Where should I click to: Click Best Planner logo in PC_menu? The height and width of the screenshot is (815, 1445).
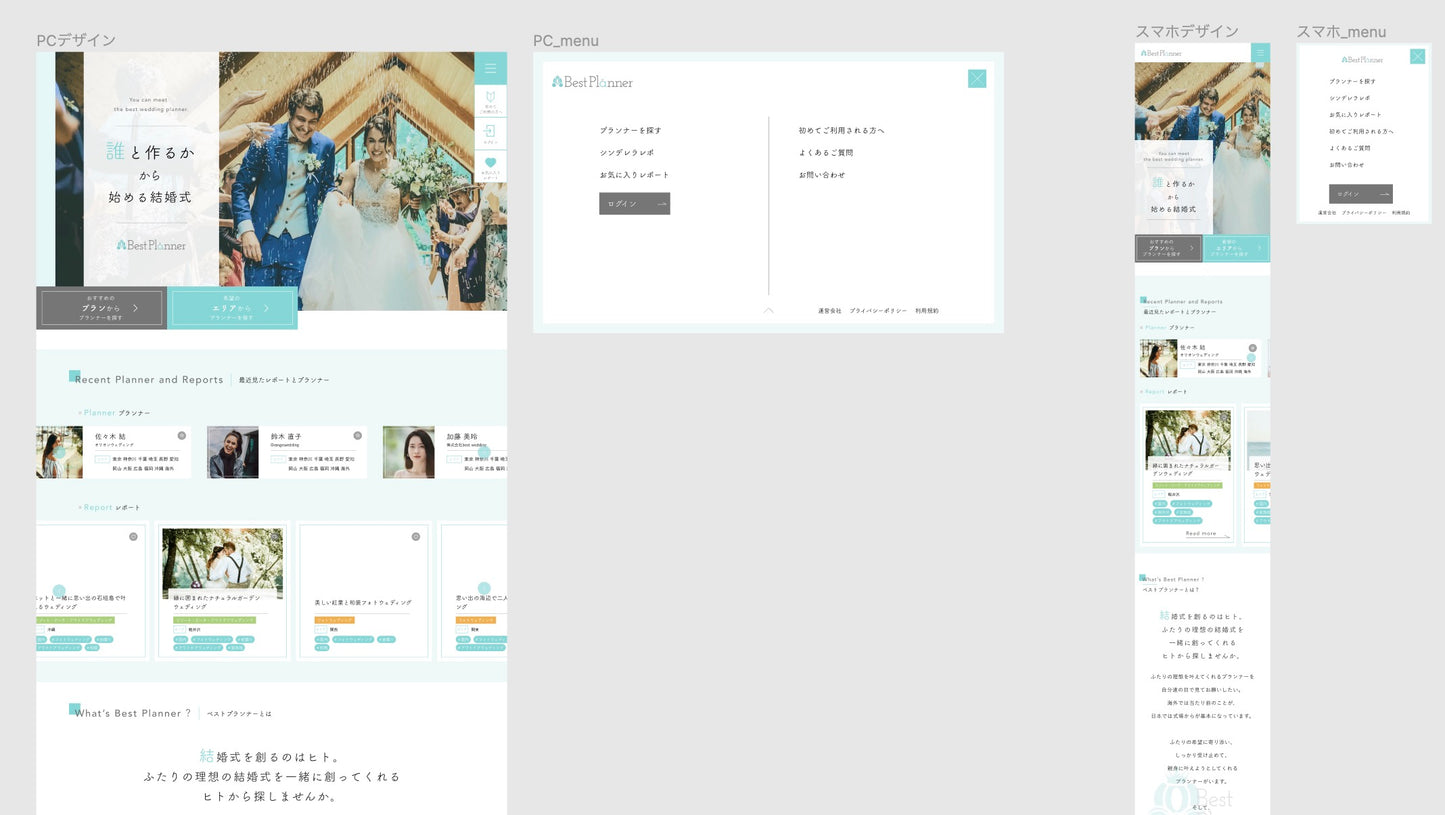click(592, 82)
